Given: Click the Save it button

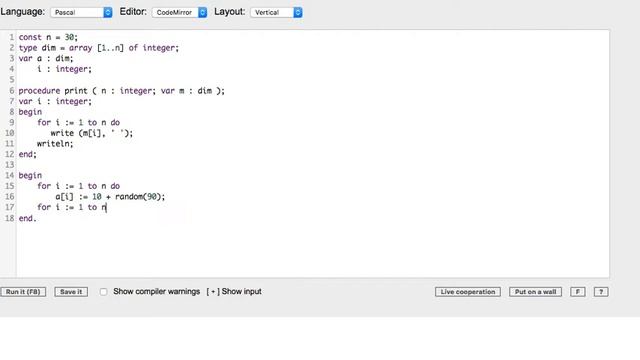Looking at the screenshot, I should [x=71, y=292].
